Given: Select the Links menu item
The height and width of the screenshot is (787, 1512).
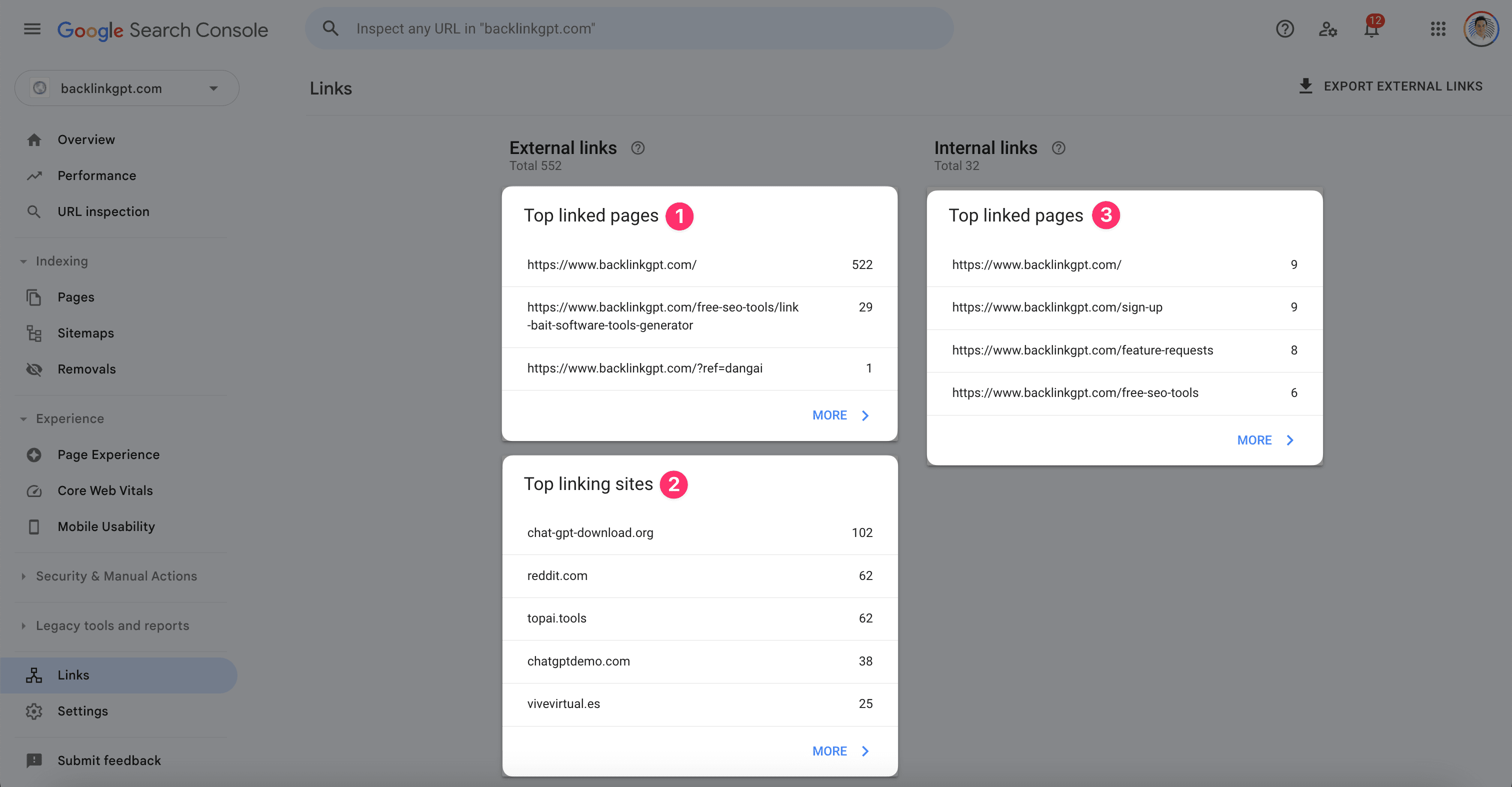Looking at the screenshot, I should pos(118,675).
